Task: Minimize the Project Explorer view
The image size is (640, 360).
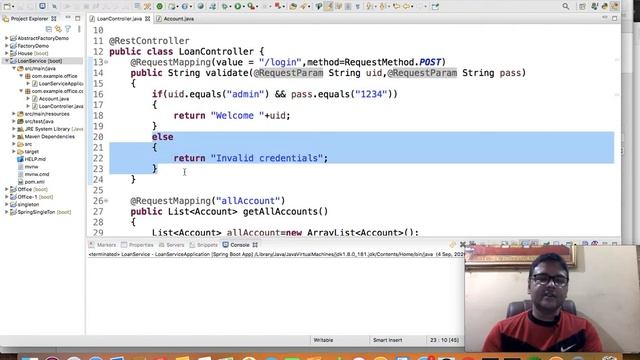Action: point(68,18)
